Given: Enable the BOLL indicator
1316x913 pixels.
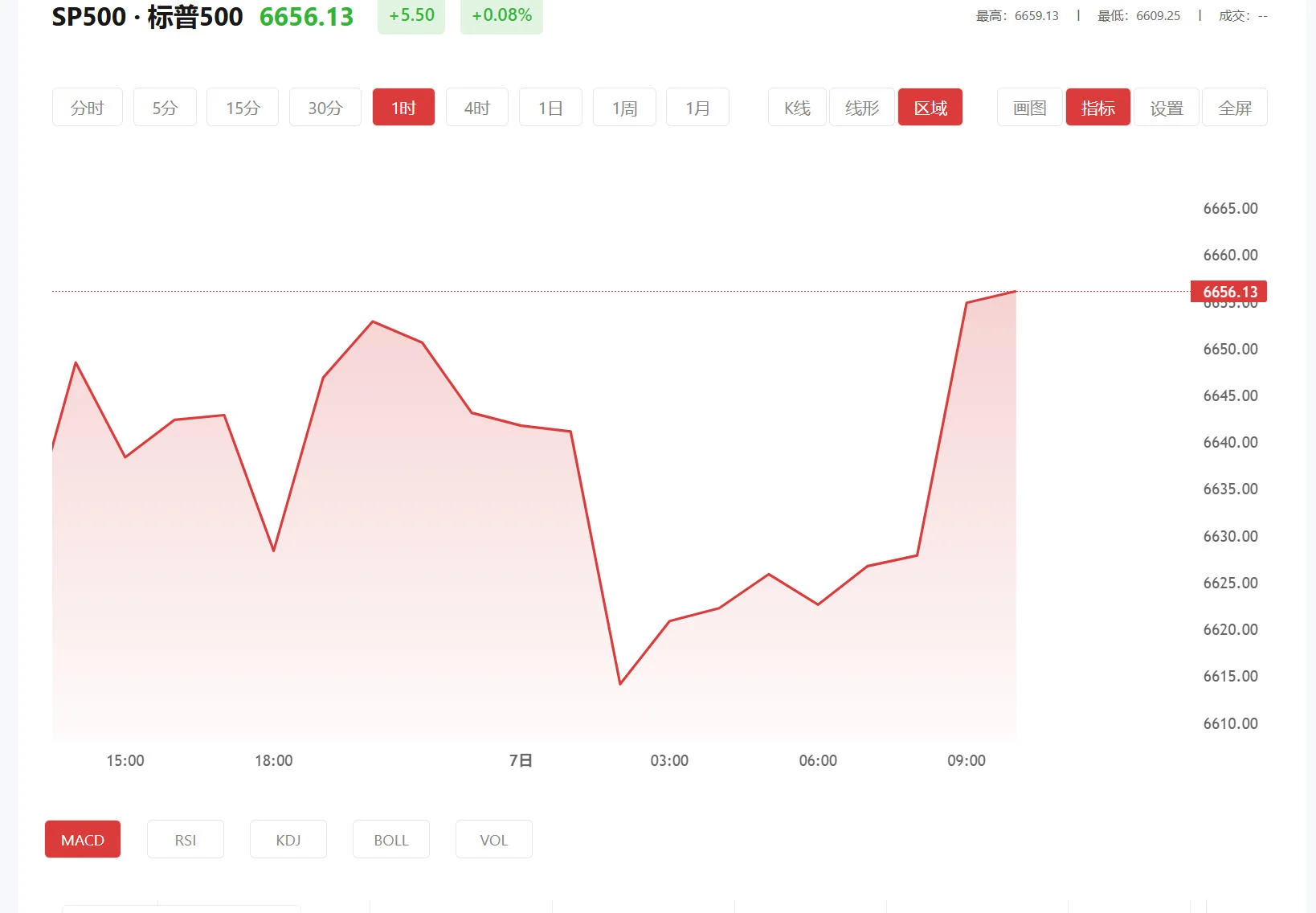Looking at the screenshot, I should (390, 839).
